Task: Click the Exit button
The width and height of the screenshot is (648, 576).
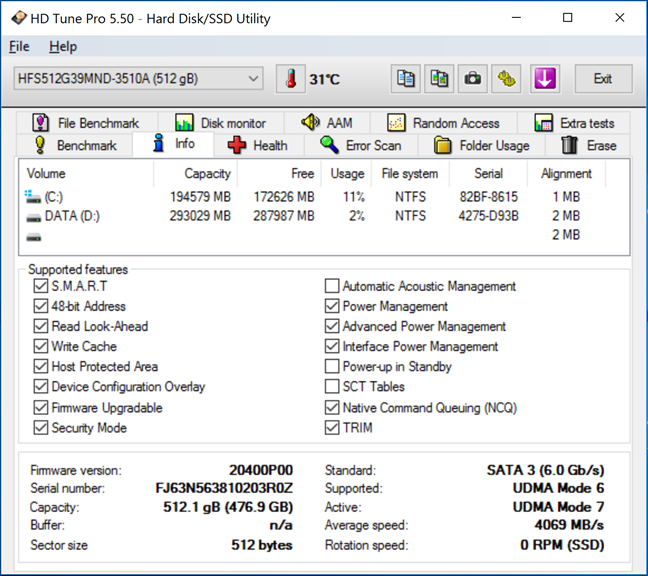Action: tap(603, 79)
